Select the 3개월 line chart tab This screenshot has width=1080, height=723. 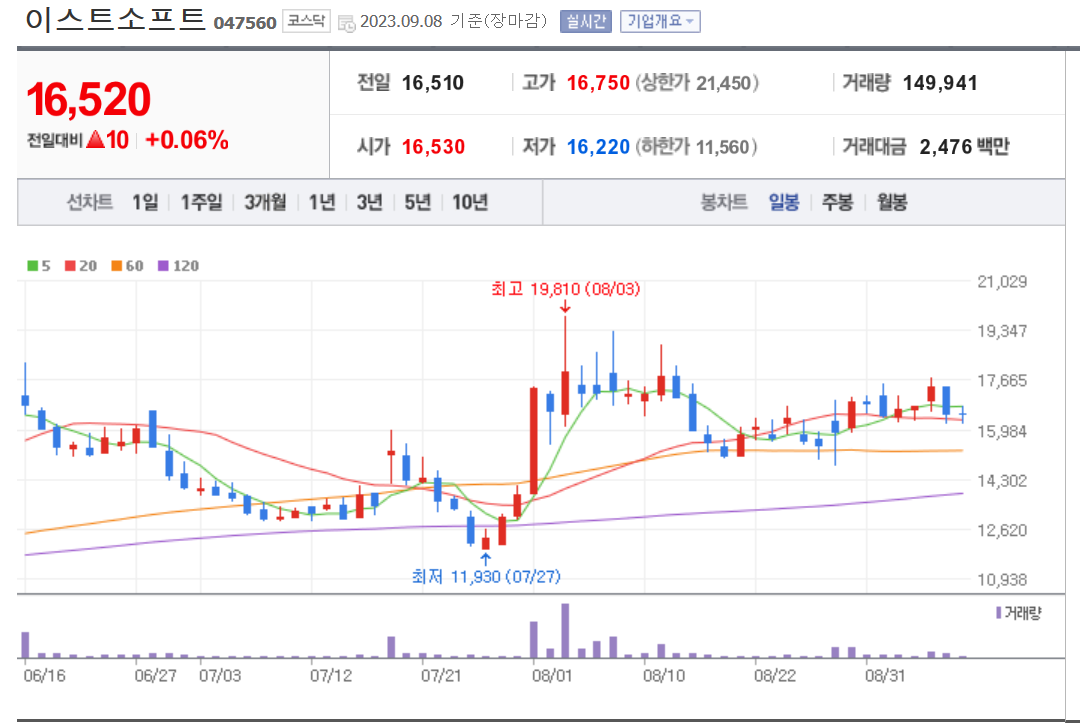pos(265,202)
